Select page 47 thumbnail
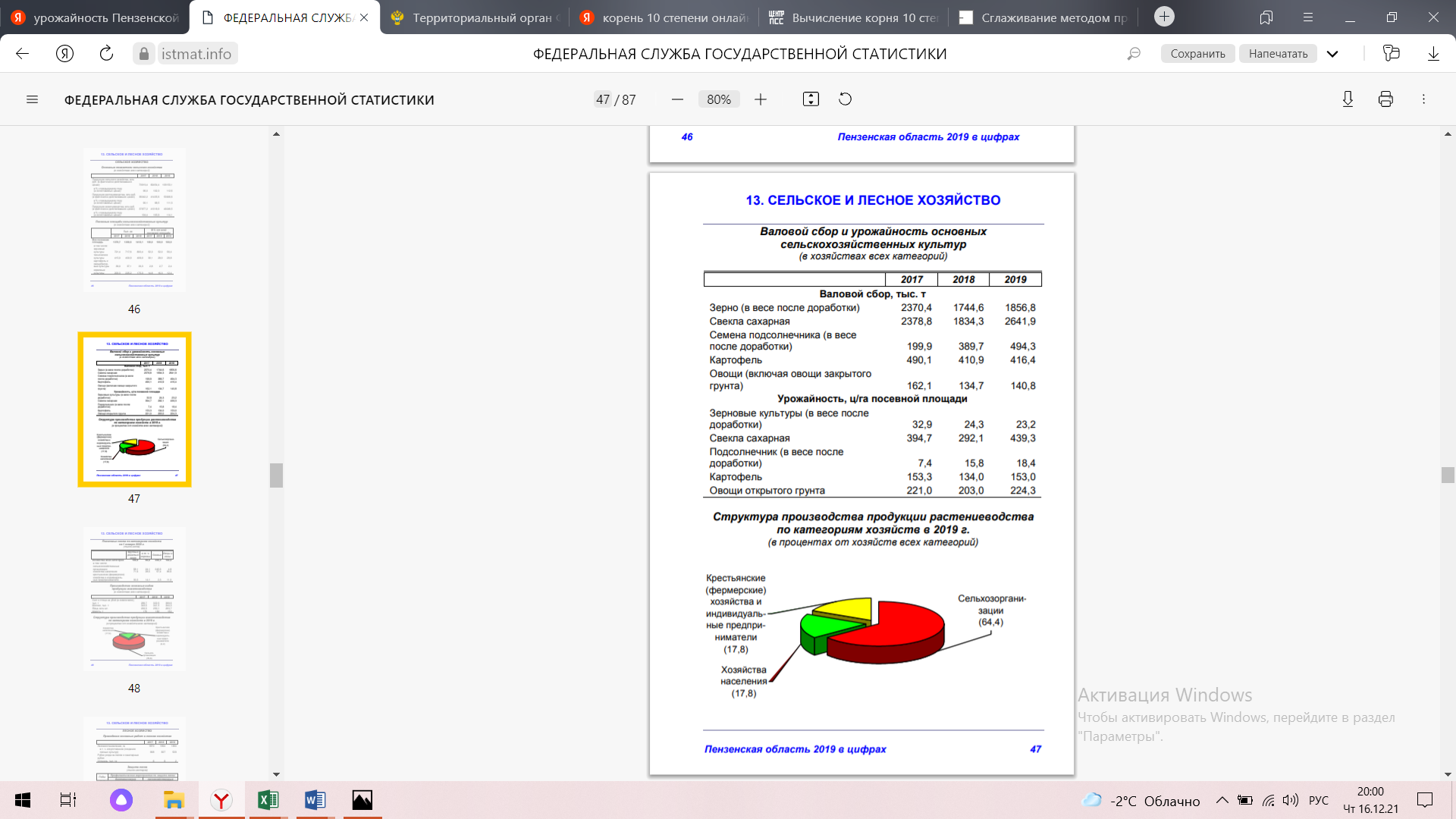The height and width of the screenshot is (819, 1456). coord(134,409)
